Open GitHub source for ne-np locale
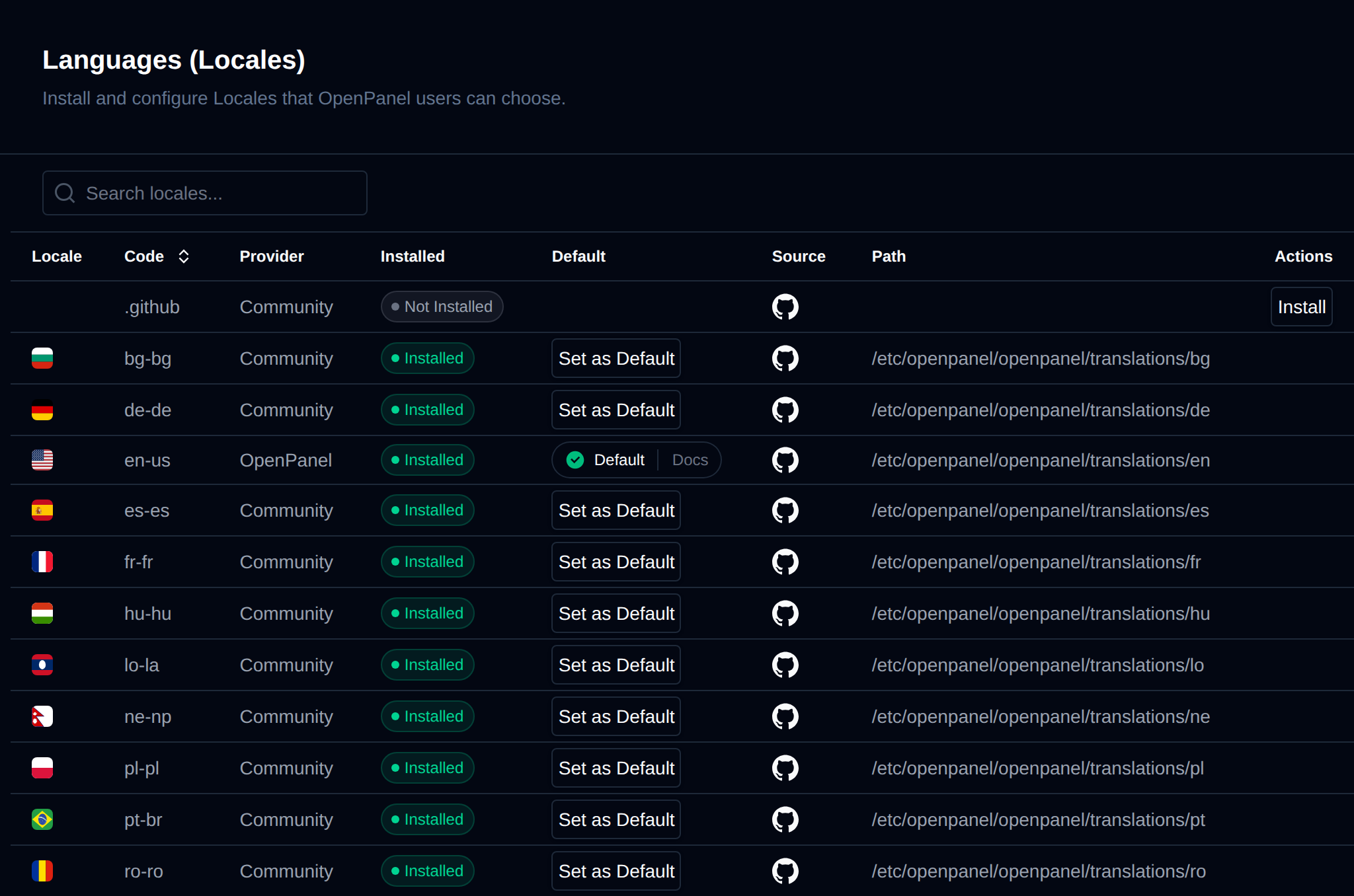Viewport: 1354px width, 896px height. pyautogui.click(x=785, y=716)
